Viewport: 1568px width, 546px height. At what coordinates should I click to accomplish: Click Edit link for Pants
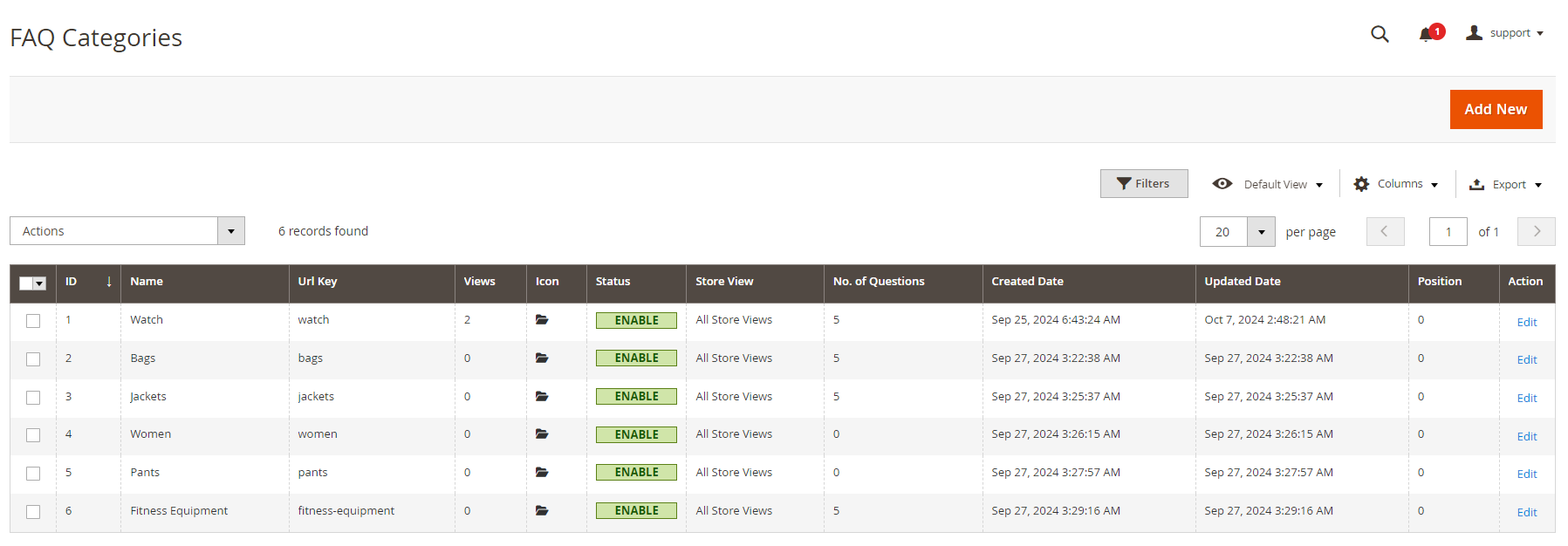1527,474
